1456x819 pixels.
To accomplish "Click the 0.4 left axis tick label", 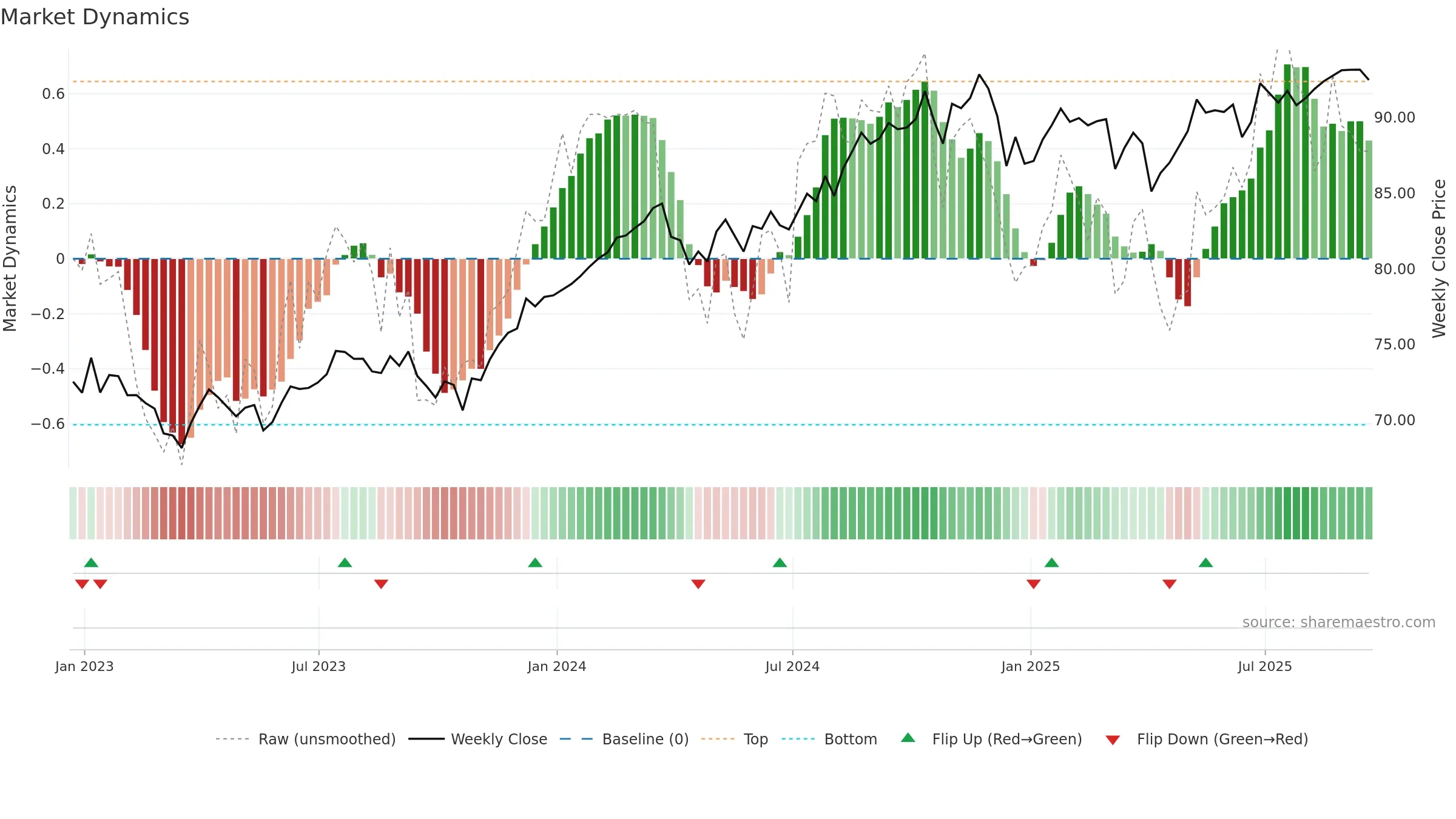I will (53, 149).
